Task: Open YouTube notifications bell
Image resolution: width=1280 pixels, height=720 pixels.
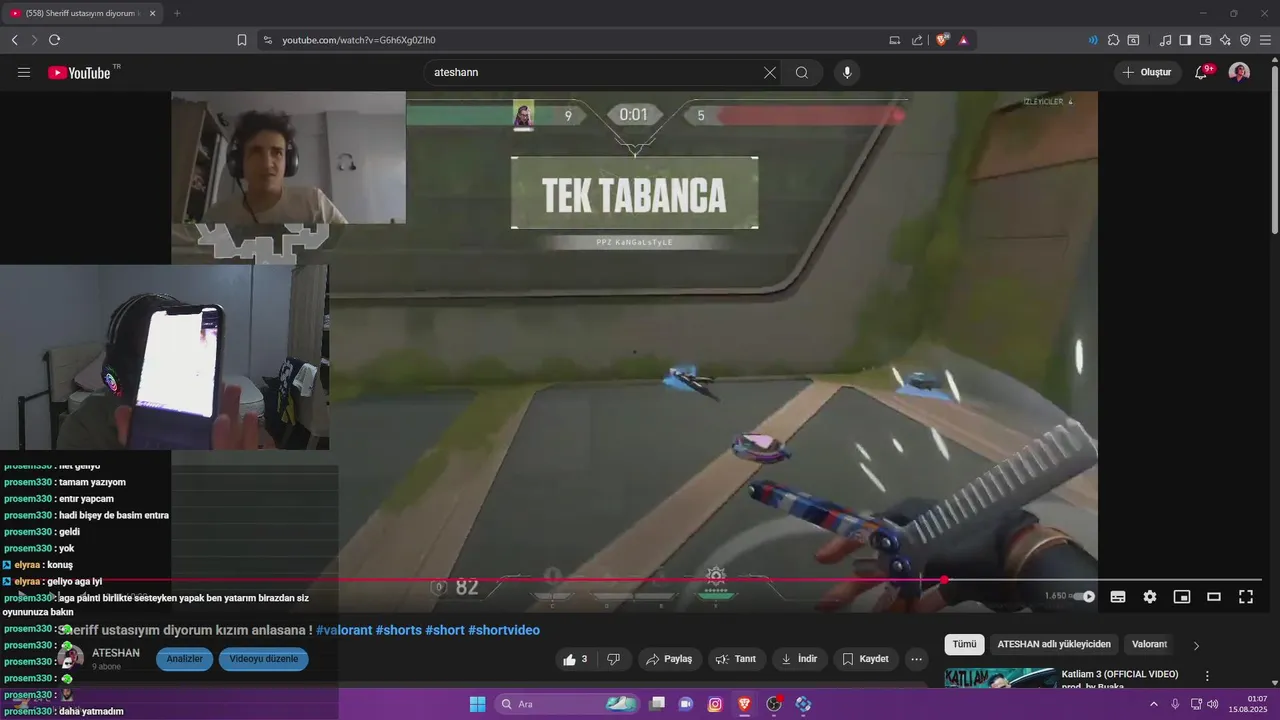Action: (1202, 72)
